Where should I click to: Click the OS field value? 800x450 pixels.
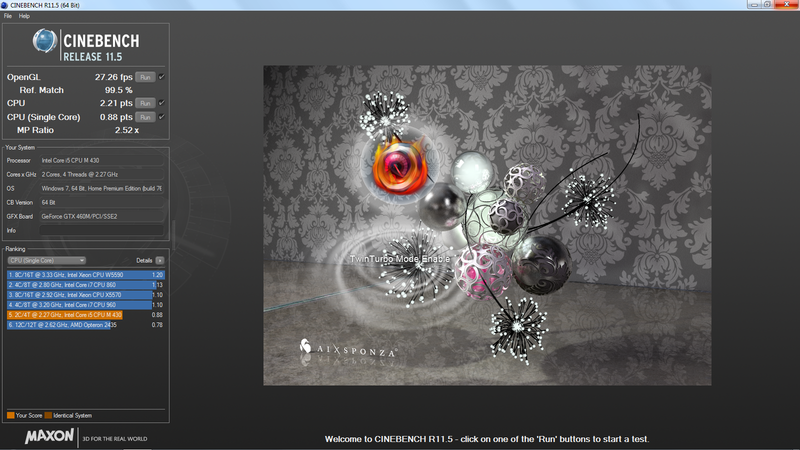[x=102, y=188]
